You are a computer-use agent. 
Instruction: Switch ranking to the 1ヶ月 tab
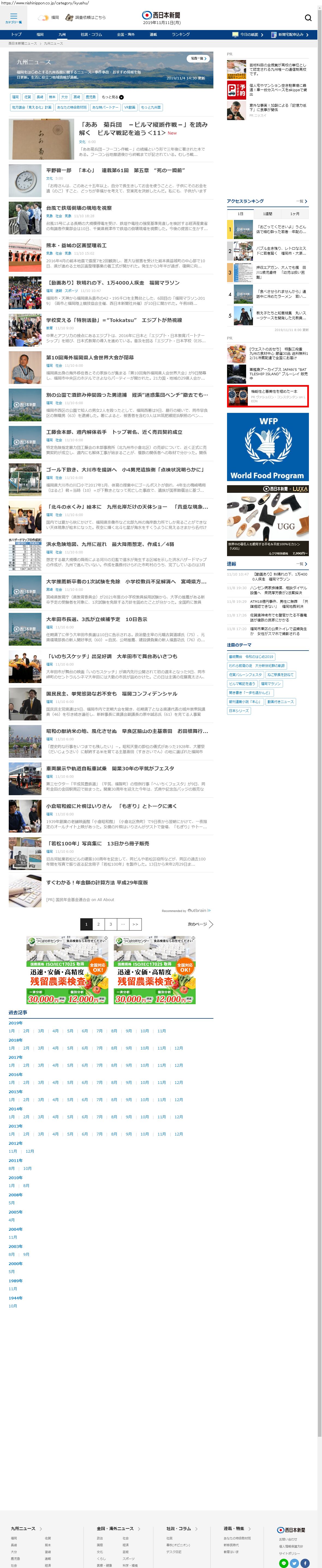coord(295,214)
